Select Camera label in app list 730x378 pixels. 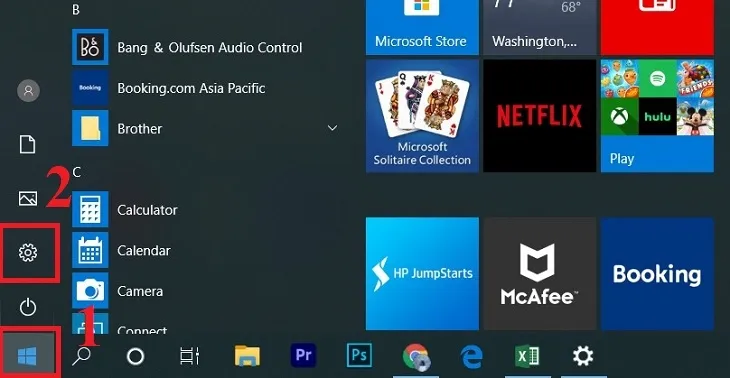140,291
